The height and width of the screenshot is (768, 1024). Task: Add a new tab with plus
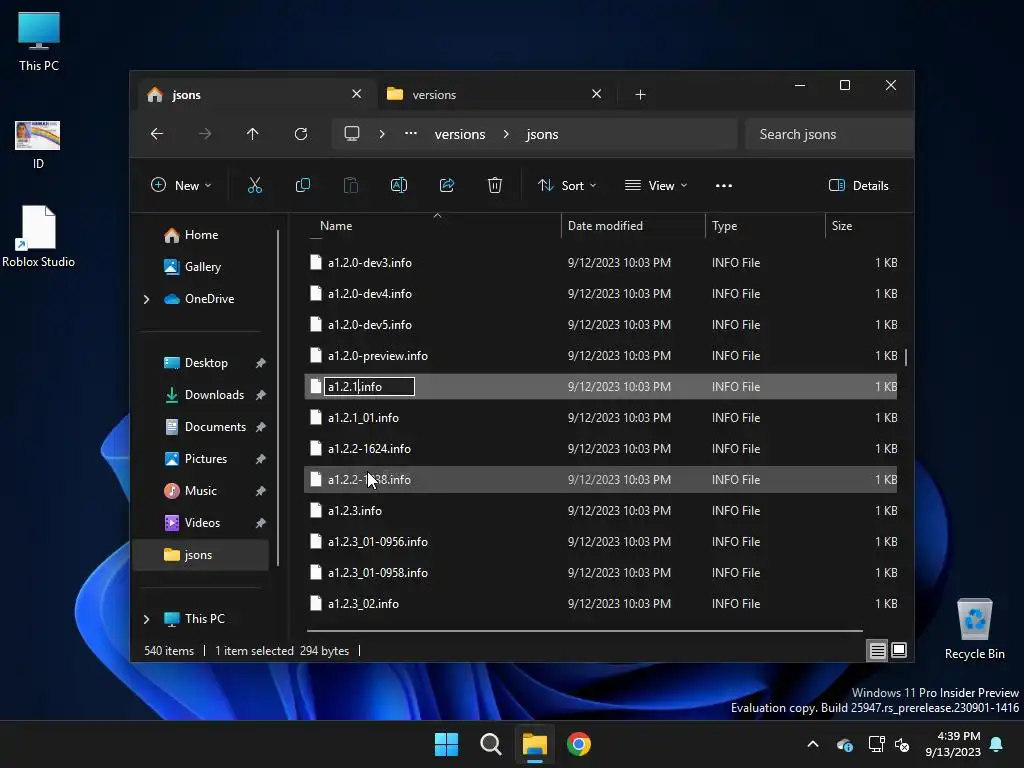[641, 95]
